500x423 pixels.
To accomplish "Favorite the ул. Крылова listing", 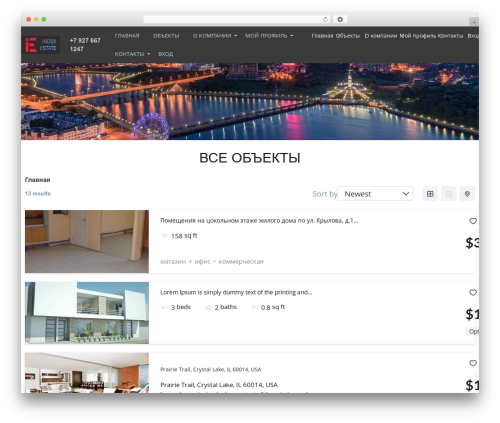I will (x=473, y=221).
